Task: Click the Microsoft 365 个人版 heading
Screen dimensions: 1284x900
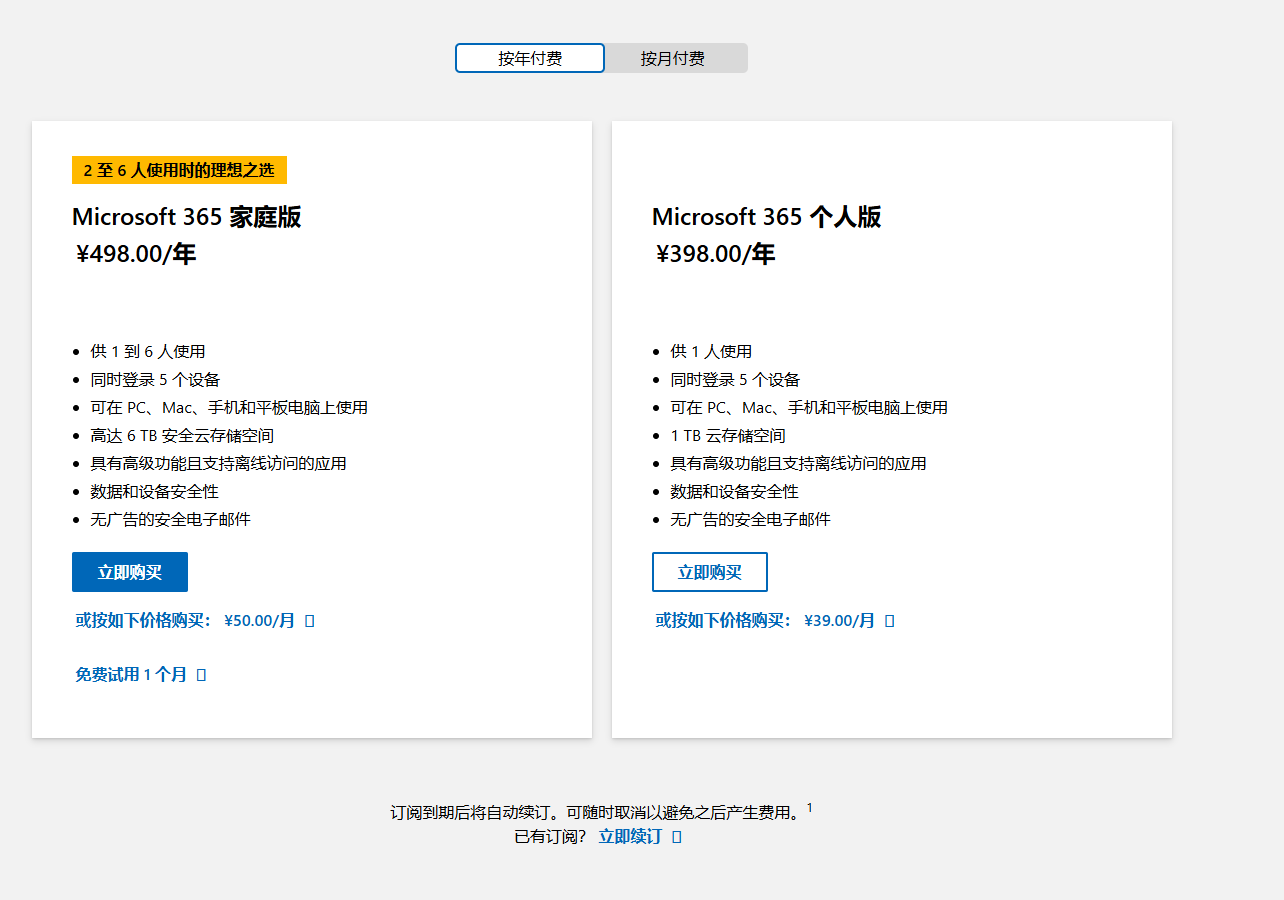Action: tap(766, 217)
